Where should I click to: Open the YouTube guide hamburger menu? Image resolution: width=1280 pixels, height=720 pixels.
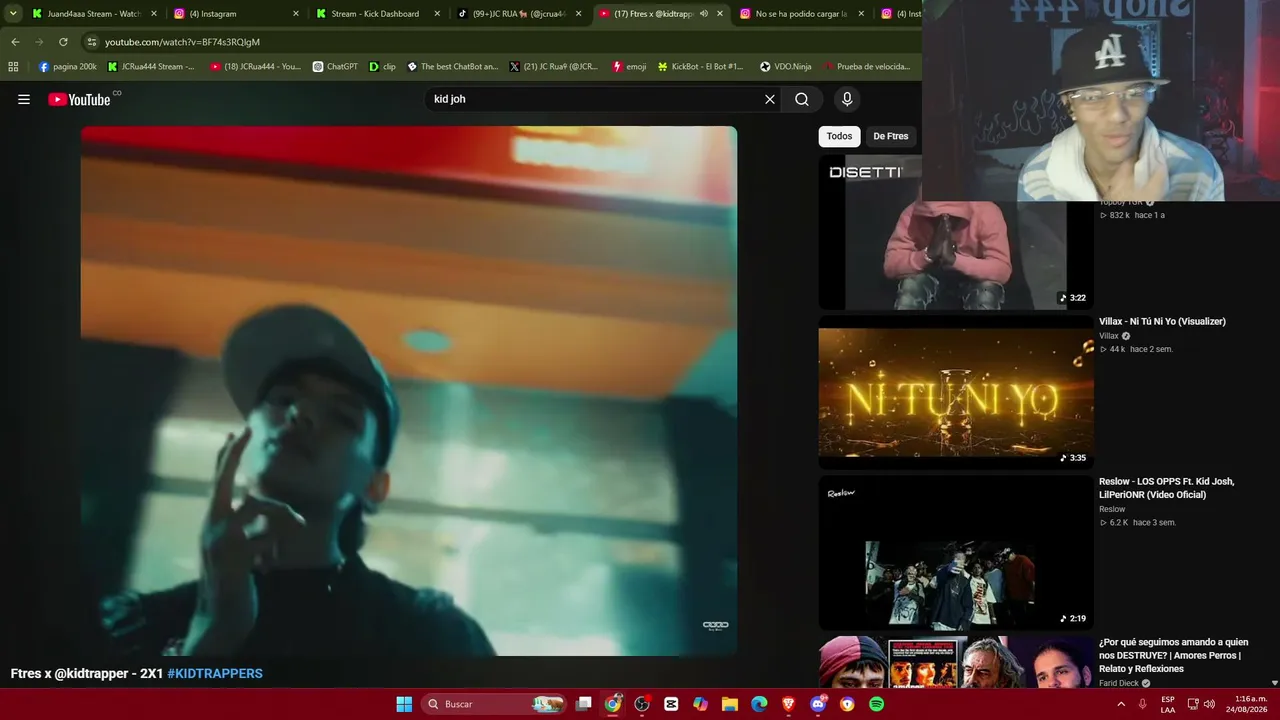coord(24,99)
